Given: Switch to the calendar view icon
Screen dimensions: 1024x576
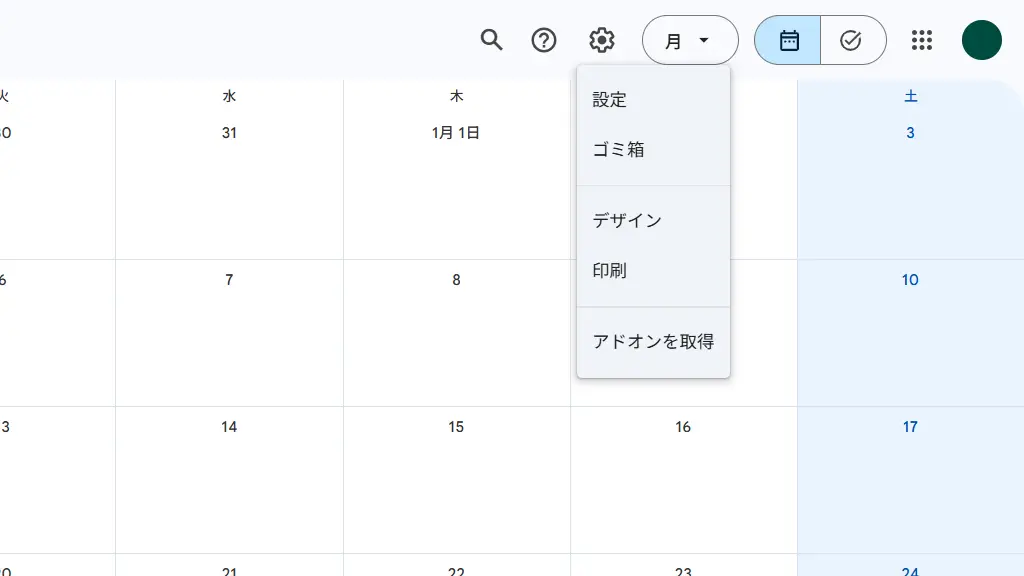Looking at the screenshot, I should 788,40.
